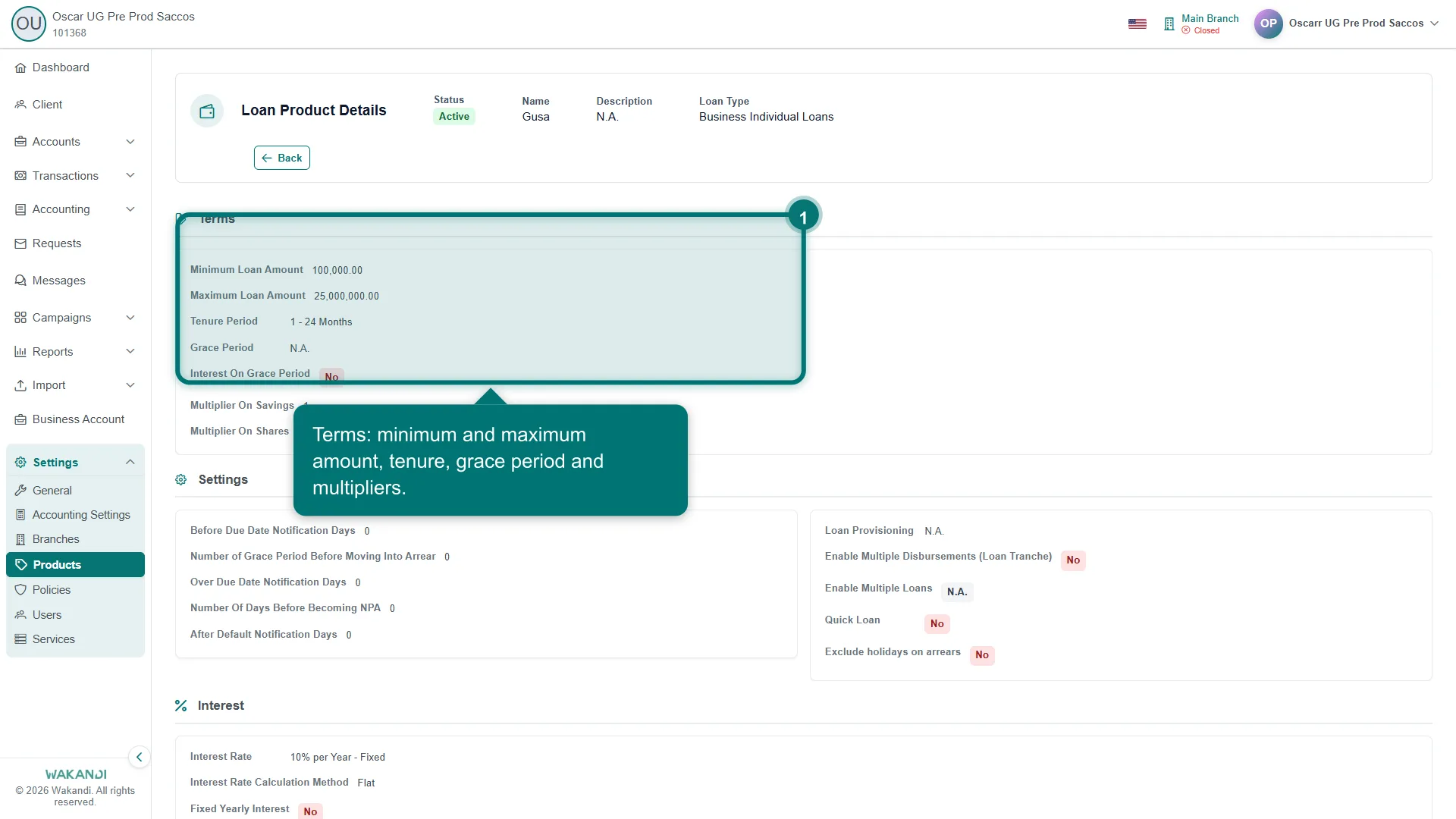This screenshot has width=1456, height=819.
Task: Click the Interest percent section icon
Action: (180, 706)
